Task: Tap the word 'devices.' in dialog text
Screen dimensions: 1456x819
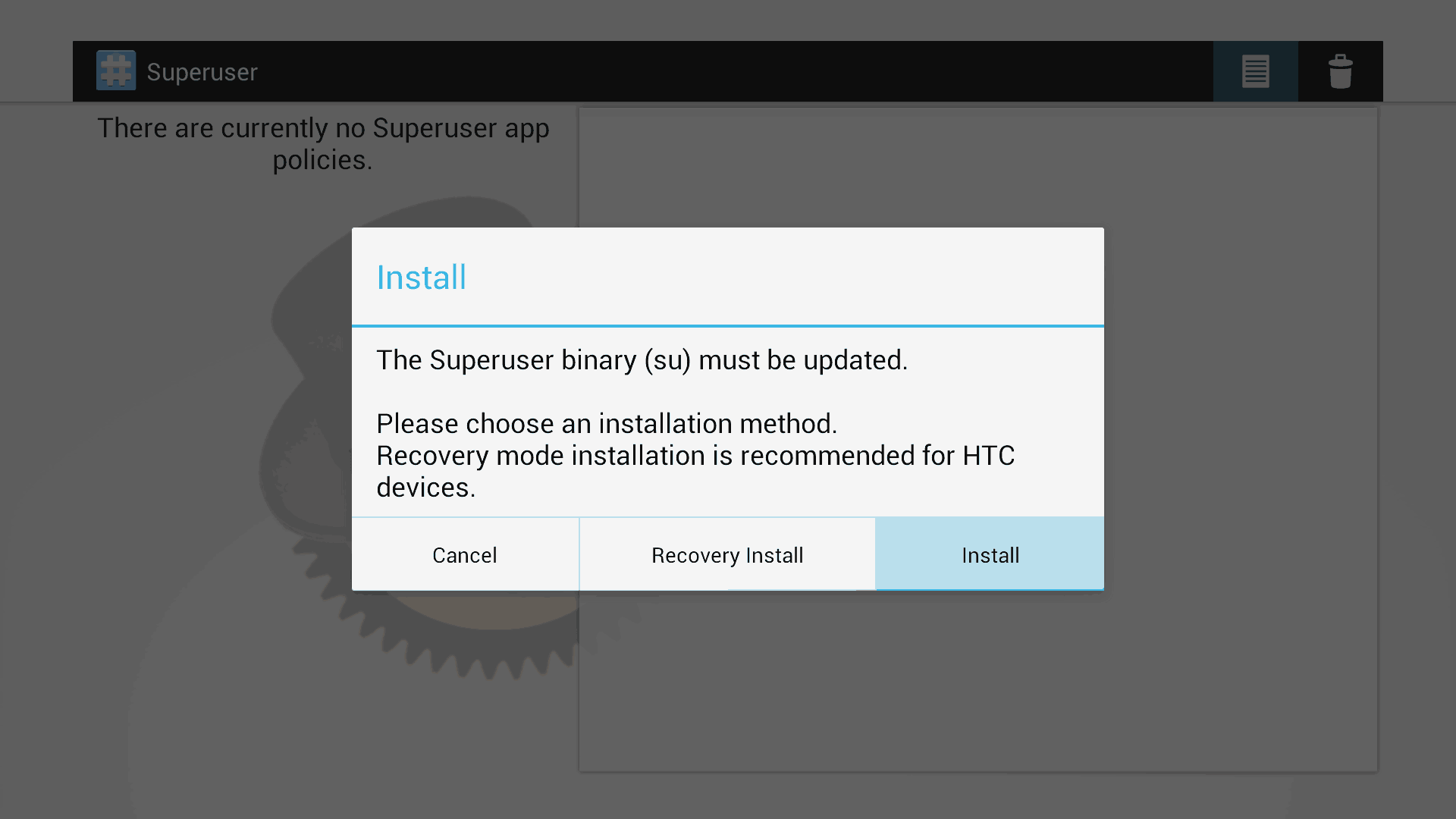Action: tap(426, 488)
